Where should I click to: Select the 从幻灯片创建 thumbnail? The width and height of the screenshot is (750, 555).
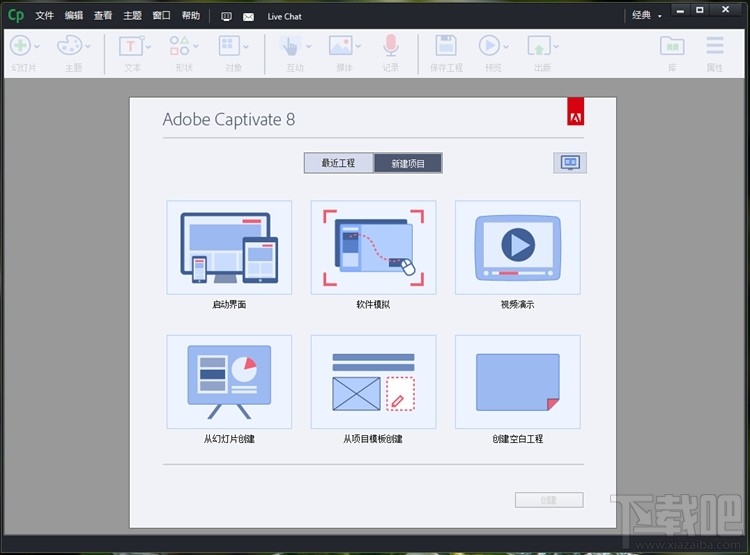click(x=229, y=382)
